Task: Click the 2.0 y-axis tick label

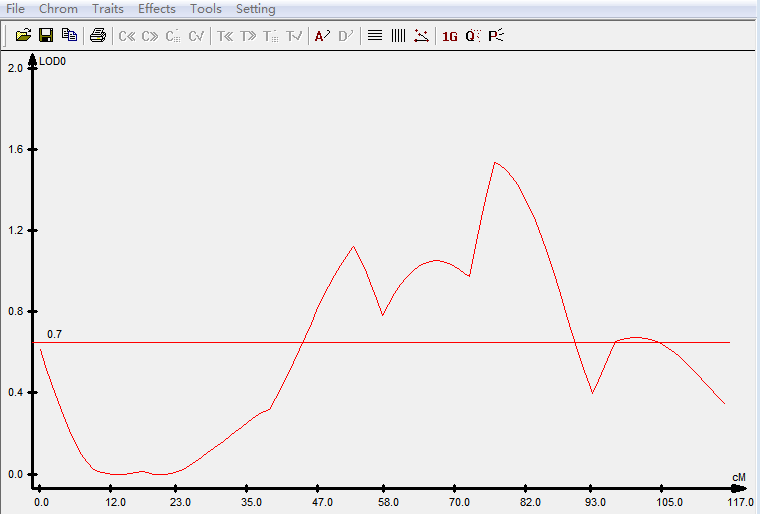Action: point(16,68)
